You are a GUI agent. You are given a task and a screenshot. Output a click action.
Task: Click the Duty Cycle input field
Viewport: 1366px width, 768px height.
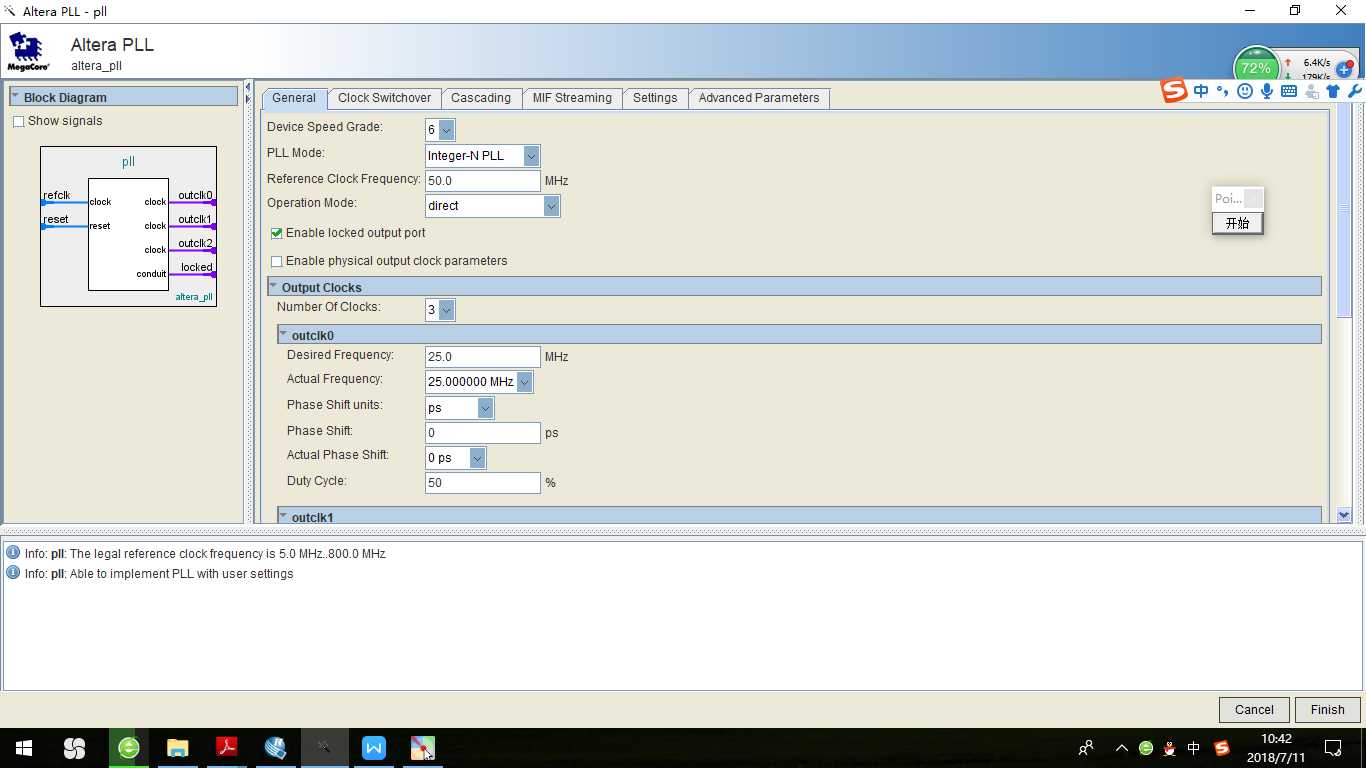click(483, 483)
